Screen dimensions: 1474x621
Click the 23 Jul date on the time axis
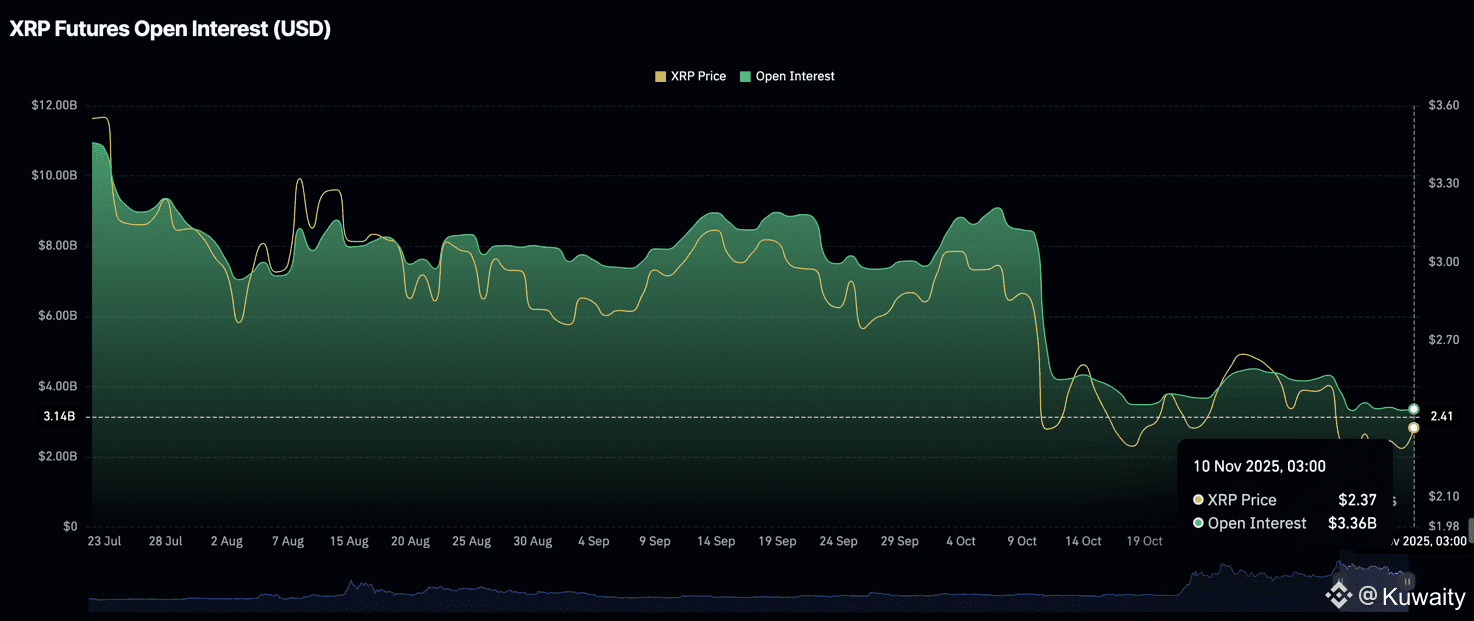point(105,541)
